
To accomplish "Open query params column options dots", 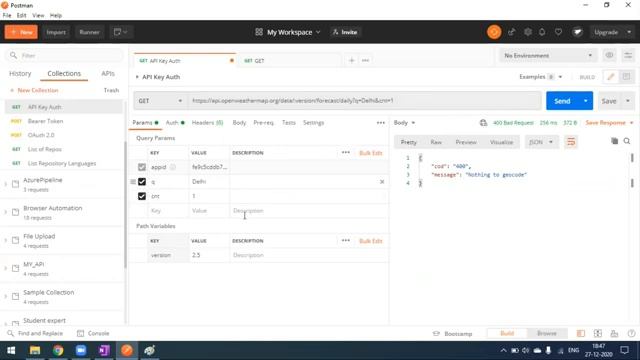I will [346, 152].
